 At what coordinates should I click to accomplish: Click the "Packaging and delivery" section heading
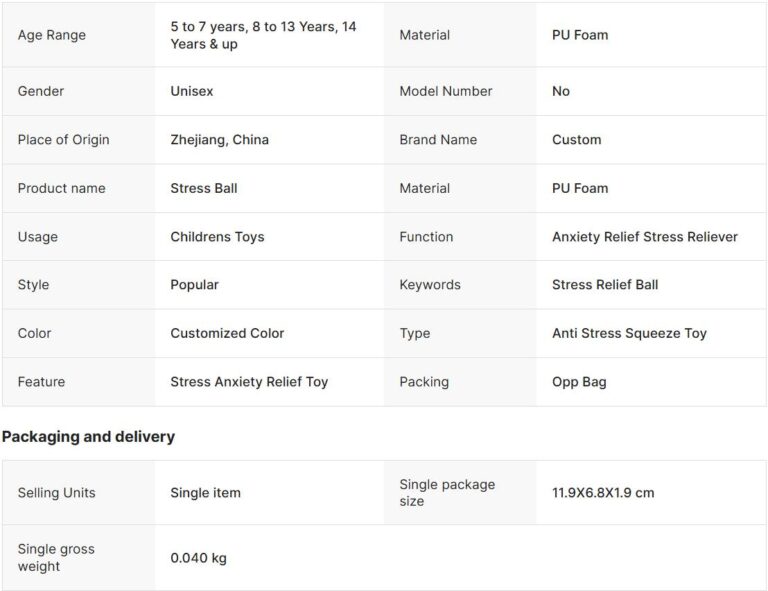(88, 437)
